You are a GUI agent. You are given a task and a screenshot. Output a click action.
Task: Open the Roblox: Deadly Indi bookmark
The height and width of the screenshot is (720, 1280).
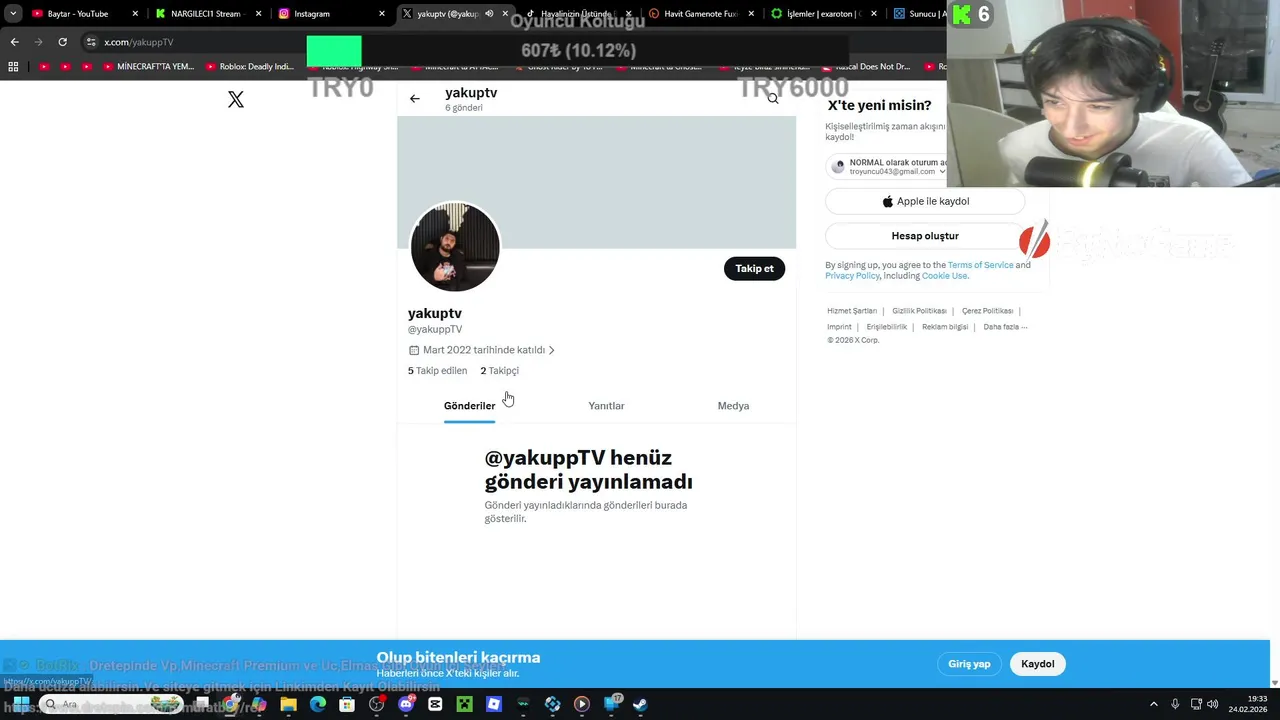pos(250,67)
